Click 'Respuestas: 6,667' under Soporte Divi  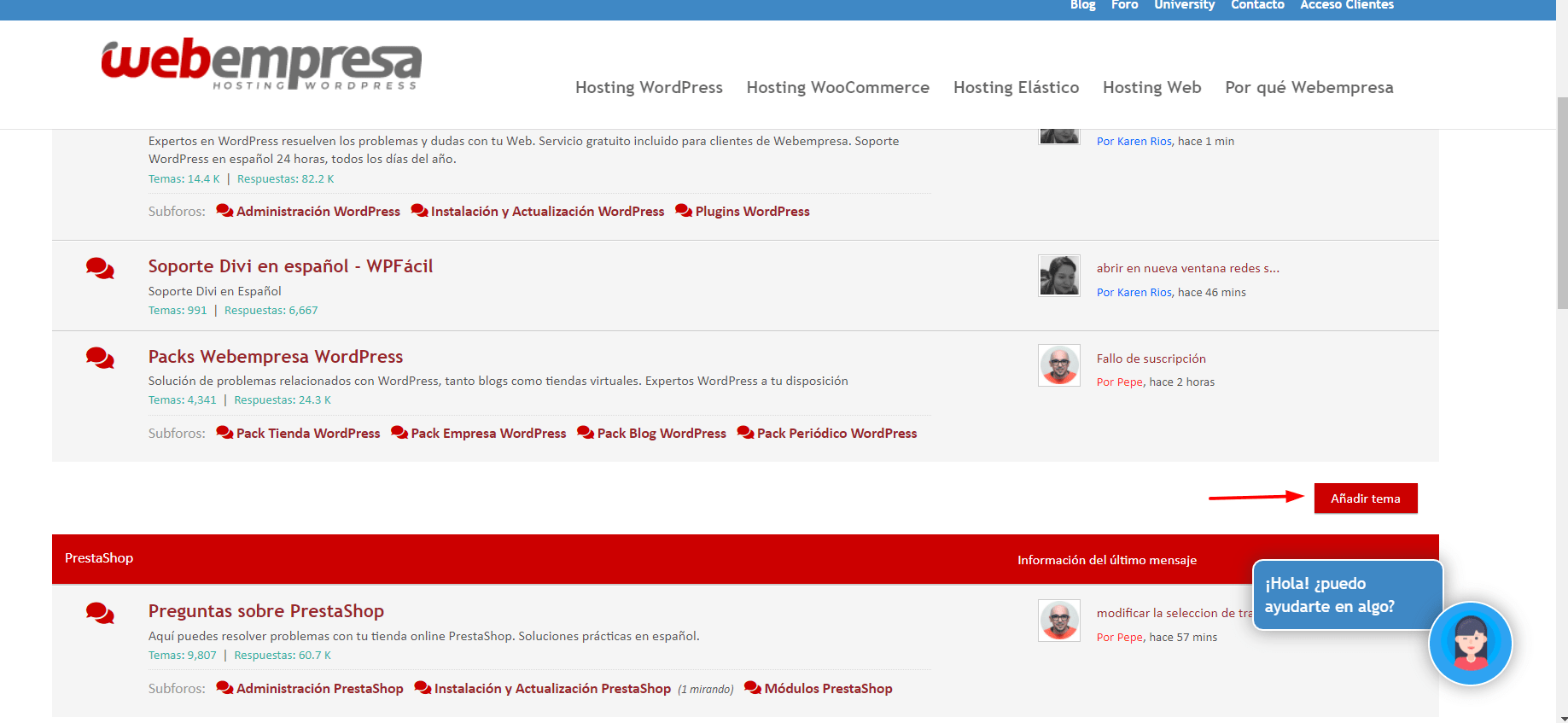(271, 311)
